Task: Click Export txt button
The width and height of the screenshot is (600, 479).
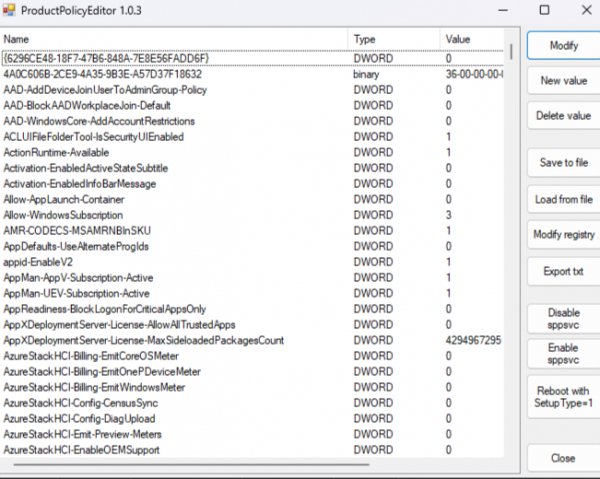Action: click(x=564, y=271)
